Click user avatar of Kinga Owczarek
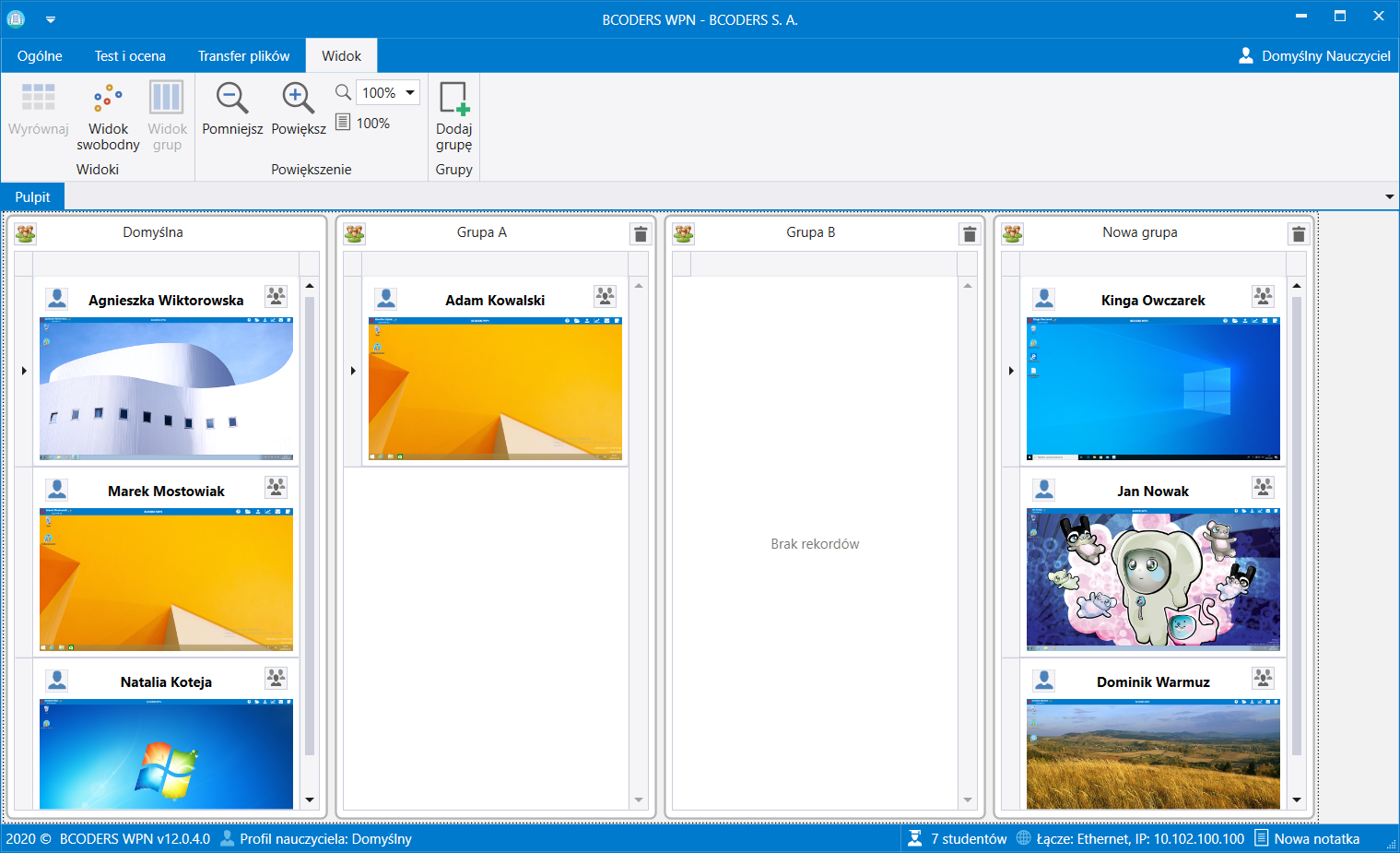 tap(1044, 299)
